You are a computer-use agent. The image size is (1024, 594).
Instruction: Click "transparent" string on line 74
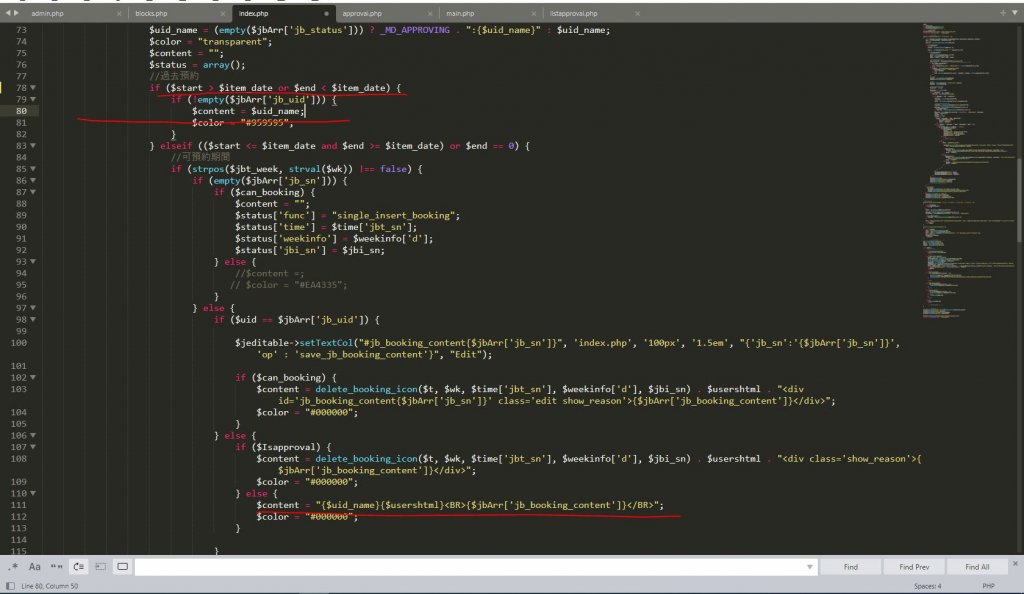coord(232,42)
